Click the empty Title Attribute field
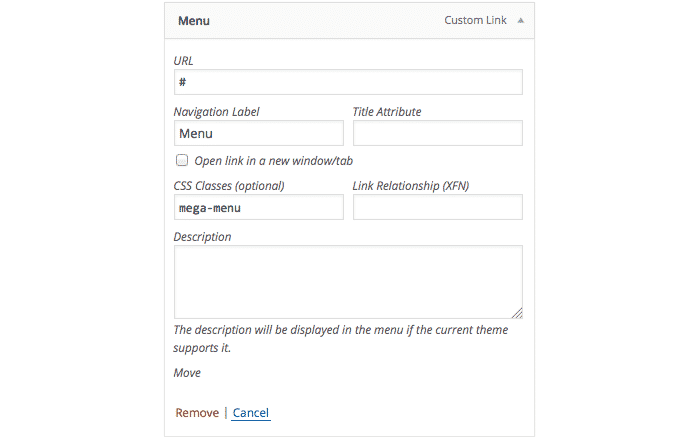This screenshot has height=437, width=700. tap(438, 133)
